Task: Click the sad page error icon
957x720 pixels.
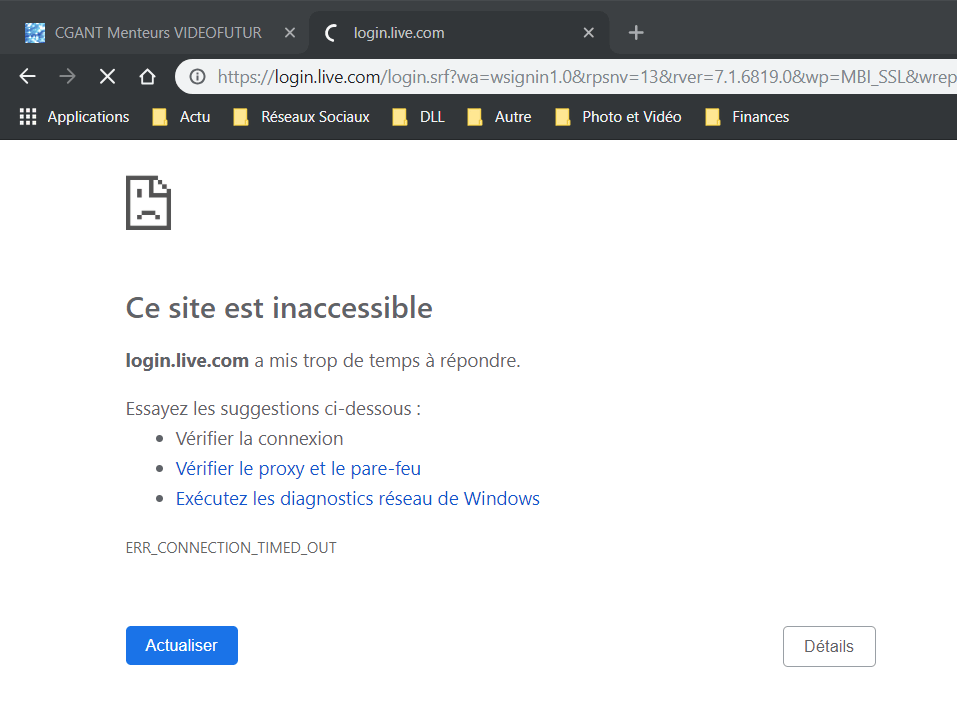Action: [148, 203]
